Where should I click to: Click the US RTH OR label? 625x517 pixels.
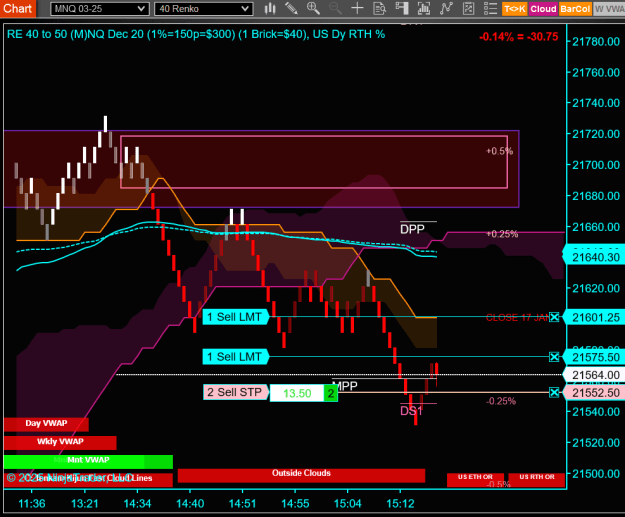click(x=537, y=478)
